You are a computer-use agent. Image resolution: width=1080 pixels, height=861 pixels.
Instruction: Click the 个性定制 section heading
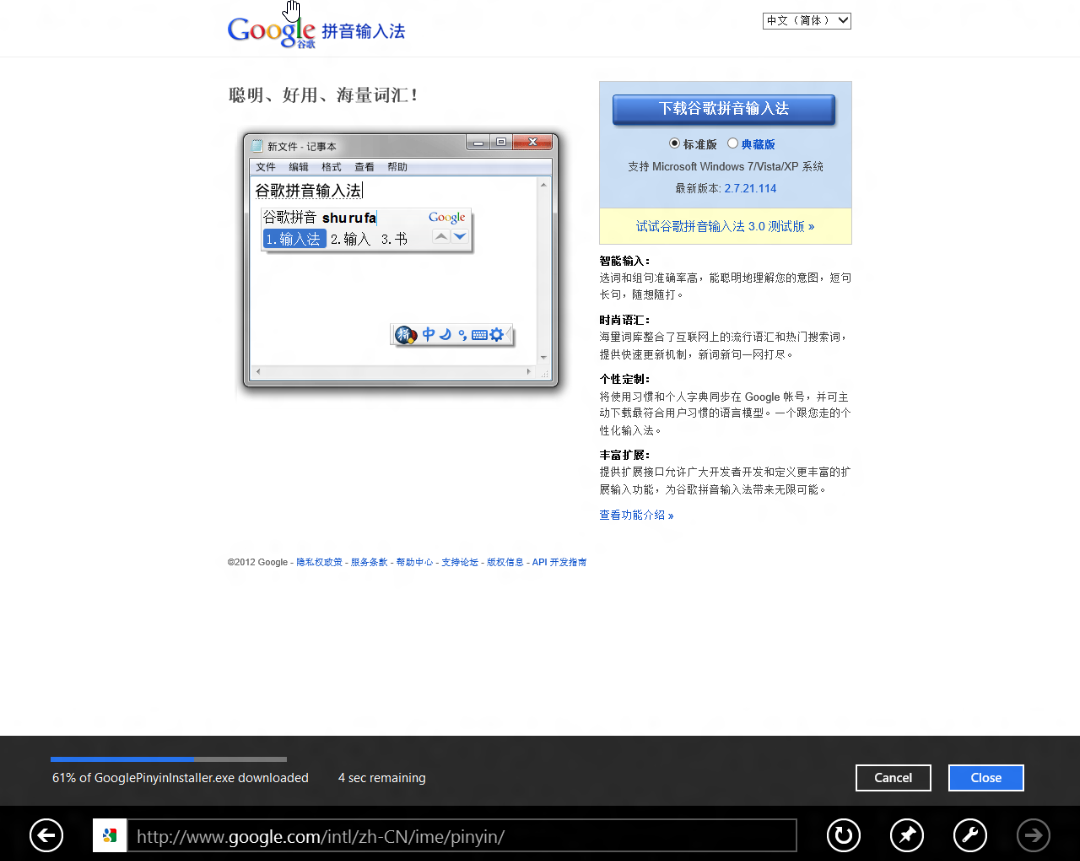click(624, 380)
